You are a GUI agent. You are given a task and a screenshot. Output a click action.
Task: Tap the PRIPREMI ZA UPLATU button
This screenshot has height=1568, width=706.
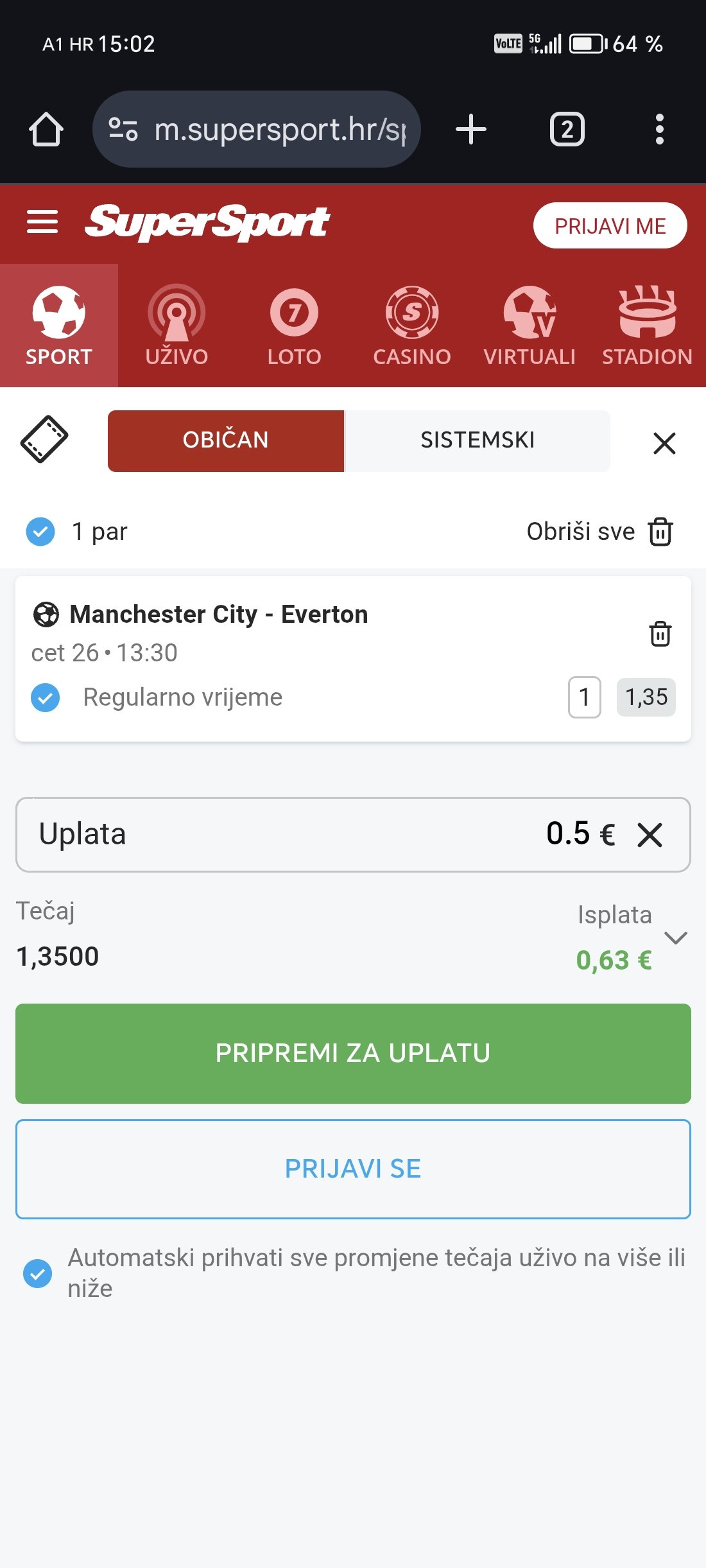click(353, 1054)
